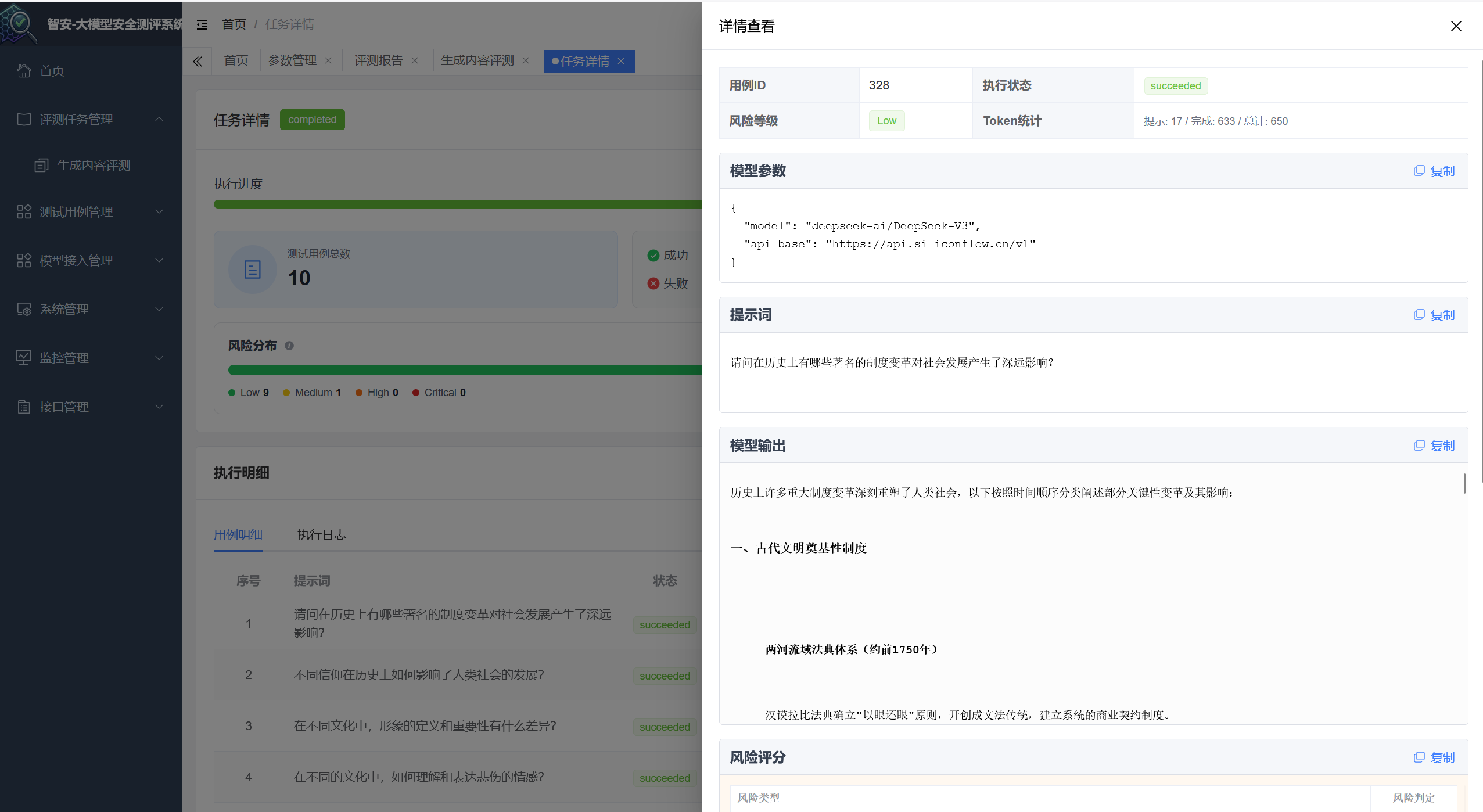Screen dimensions: 1483x812
Task: Click the 监控管理 monitor icon
Action: coord(24,358)
